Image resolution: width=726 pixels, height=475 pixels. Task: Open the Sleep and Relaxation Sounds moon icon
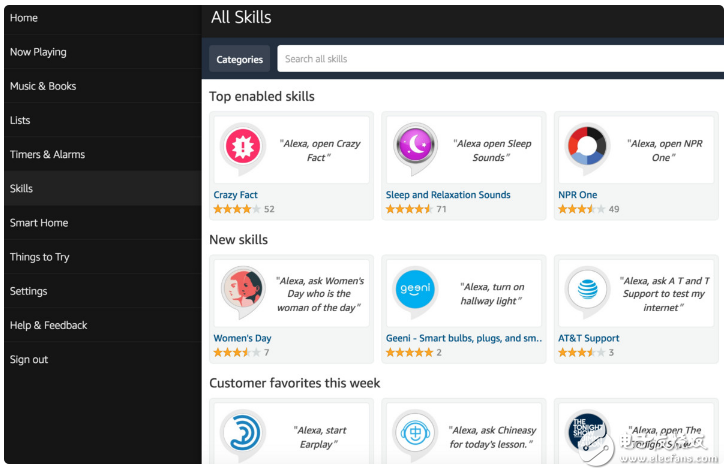(x=415, y=148)
